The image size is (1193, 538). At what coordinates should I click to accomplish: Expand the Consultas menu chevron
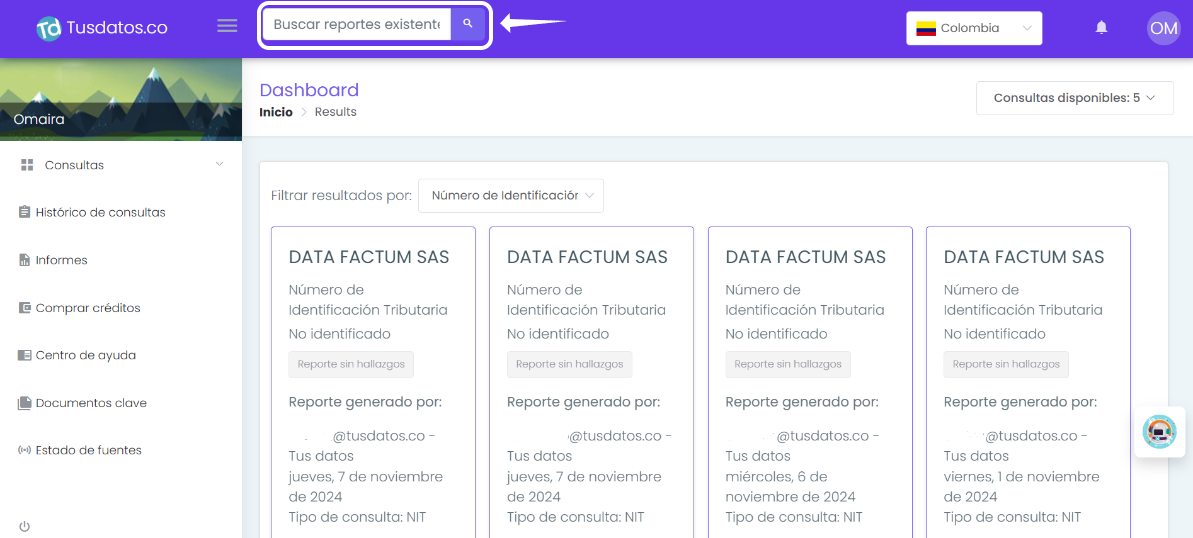pyautogui.click(x=220, y=164)
